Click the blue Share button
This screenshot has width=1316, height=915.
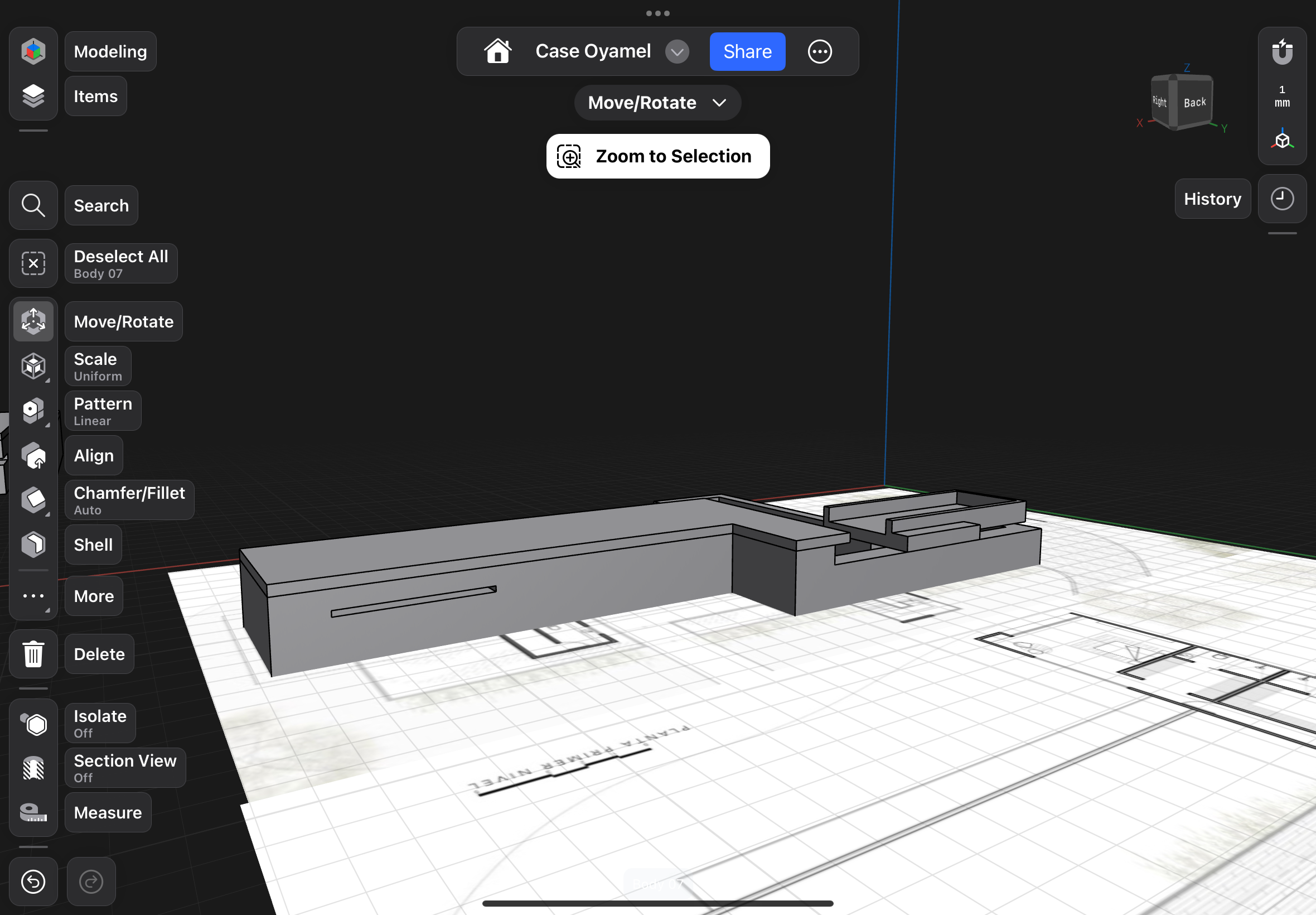coord(747,51)
